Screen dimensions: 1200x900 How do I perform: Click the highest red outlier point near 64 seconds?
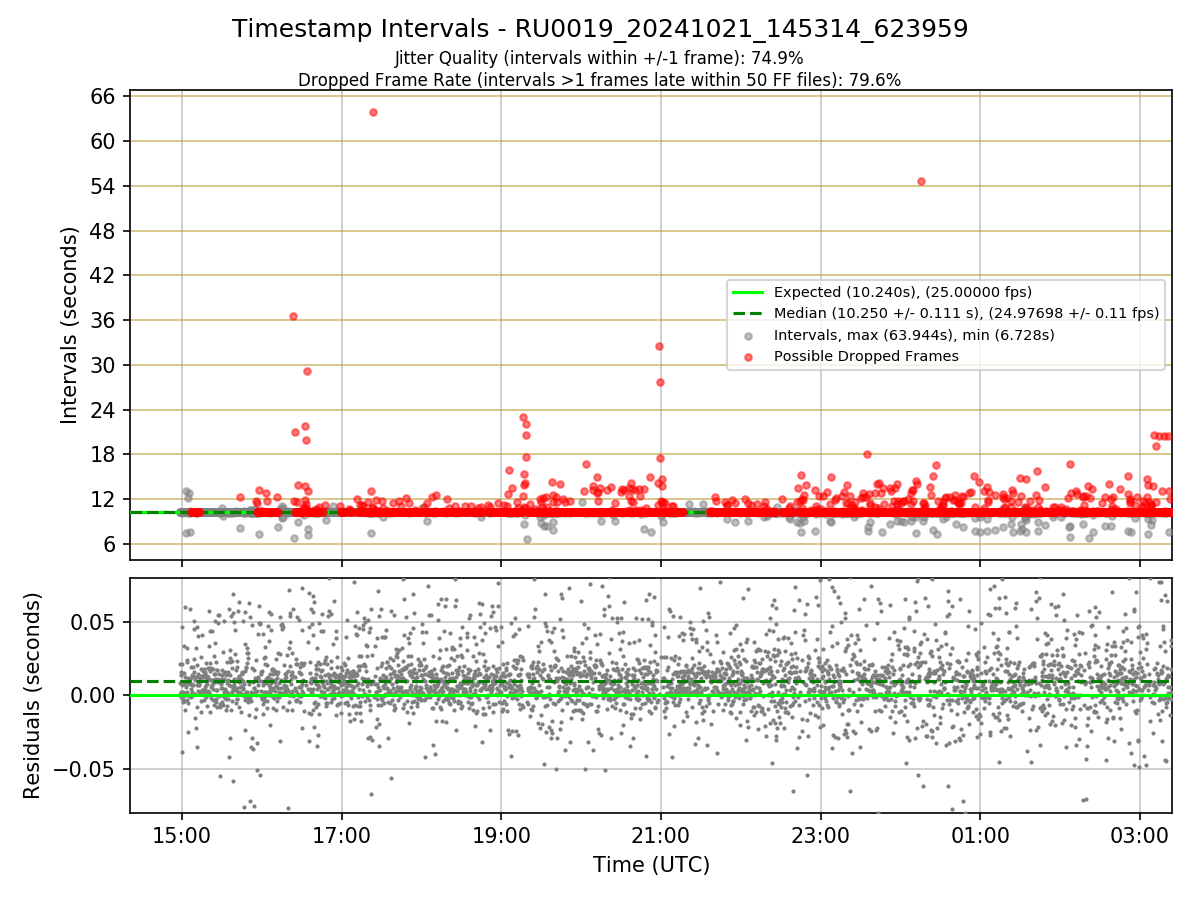[x=373, y=112]
